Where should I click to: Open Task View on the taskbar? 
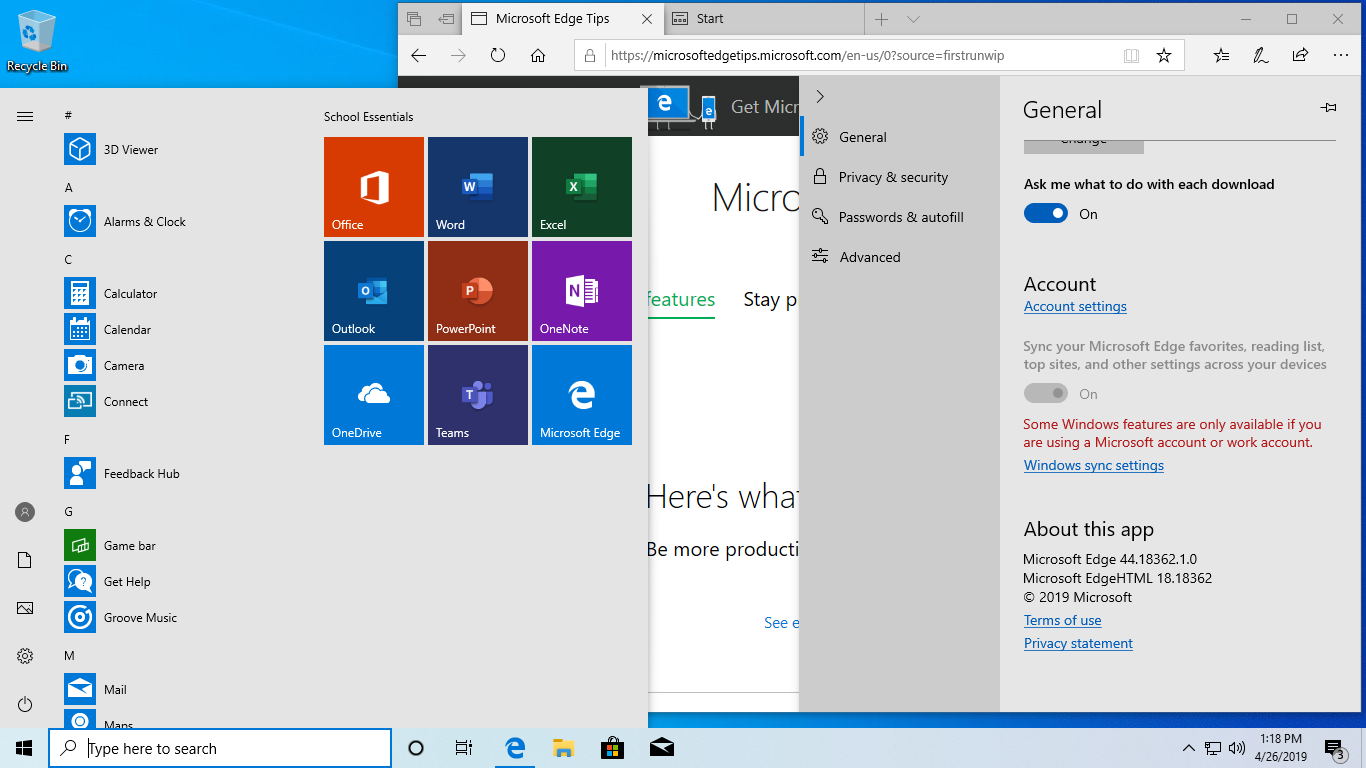464,748
